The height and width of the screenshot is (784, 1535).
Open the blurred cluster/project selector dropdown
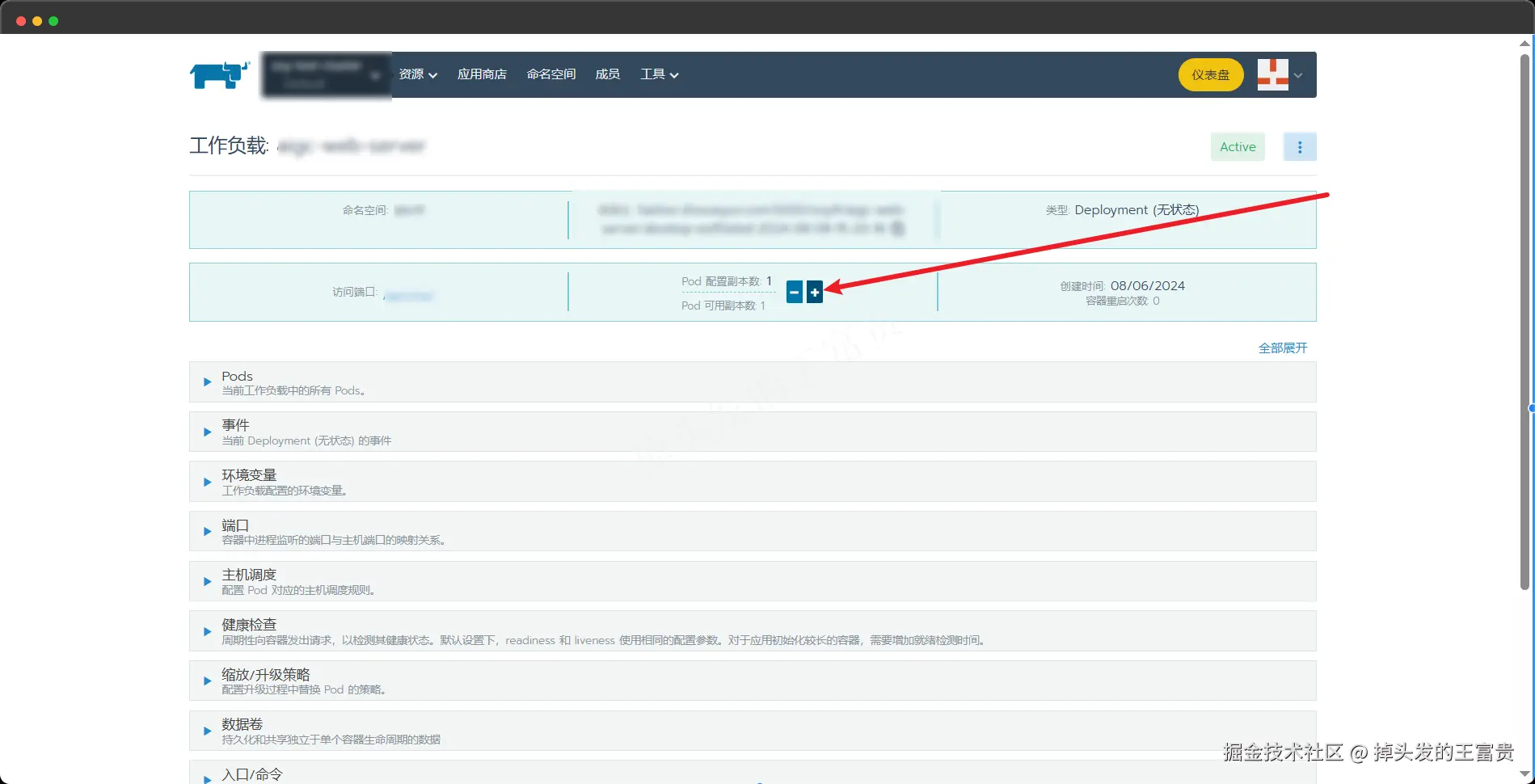click(x=326, y=75)
